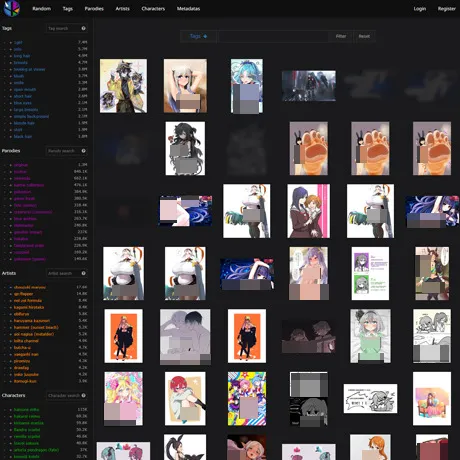Screen dimensions: 460x460
Task: Open the dark rainy street scene thumbnail
Action: [x=309, y=86]
